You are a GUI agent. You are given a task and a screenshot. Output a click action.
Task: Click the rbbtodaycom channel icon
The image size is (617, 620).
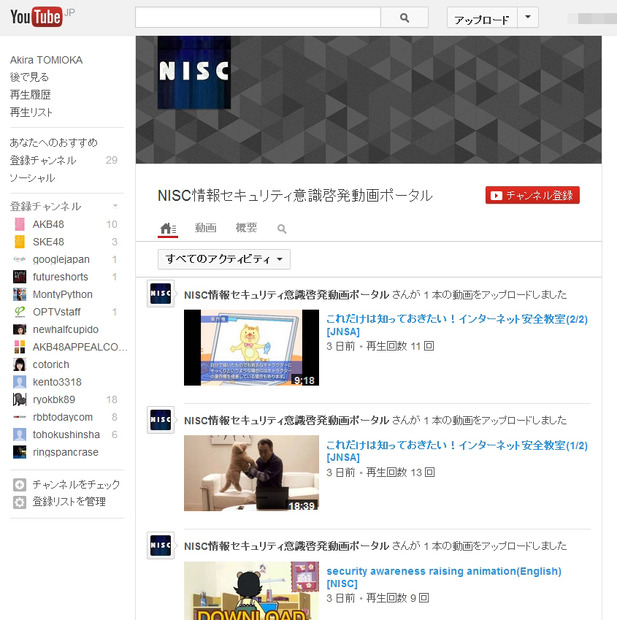[19, 417]
